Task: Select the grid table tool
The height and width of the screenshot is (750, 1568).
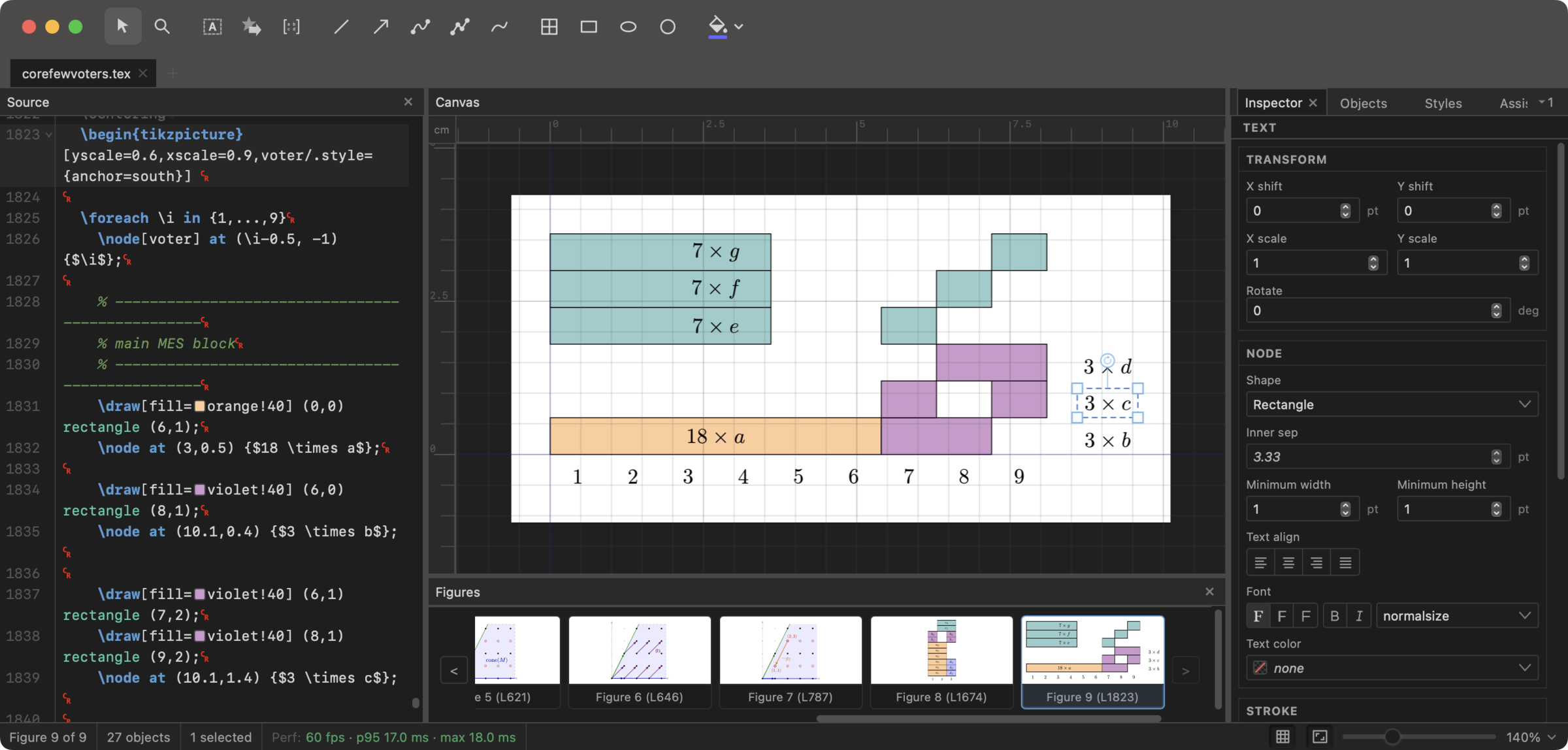Action: click(549, 26)
